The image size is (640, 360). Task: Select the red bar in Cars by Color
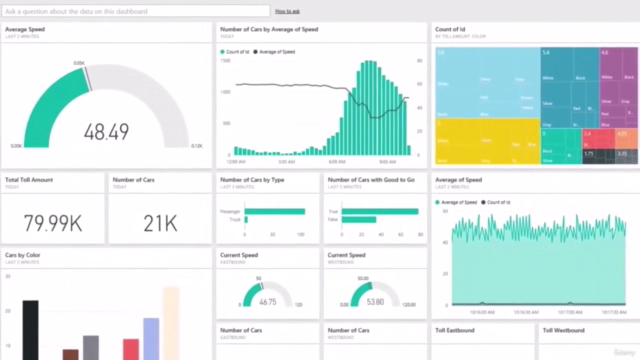click(131, 349)
